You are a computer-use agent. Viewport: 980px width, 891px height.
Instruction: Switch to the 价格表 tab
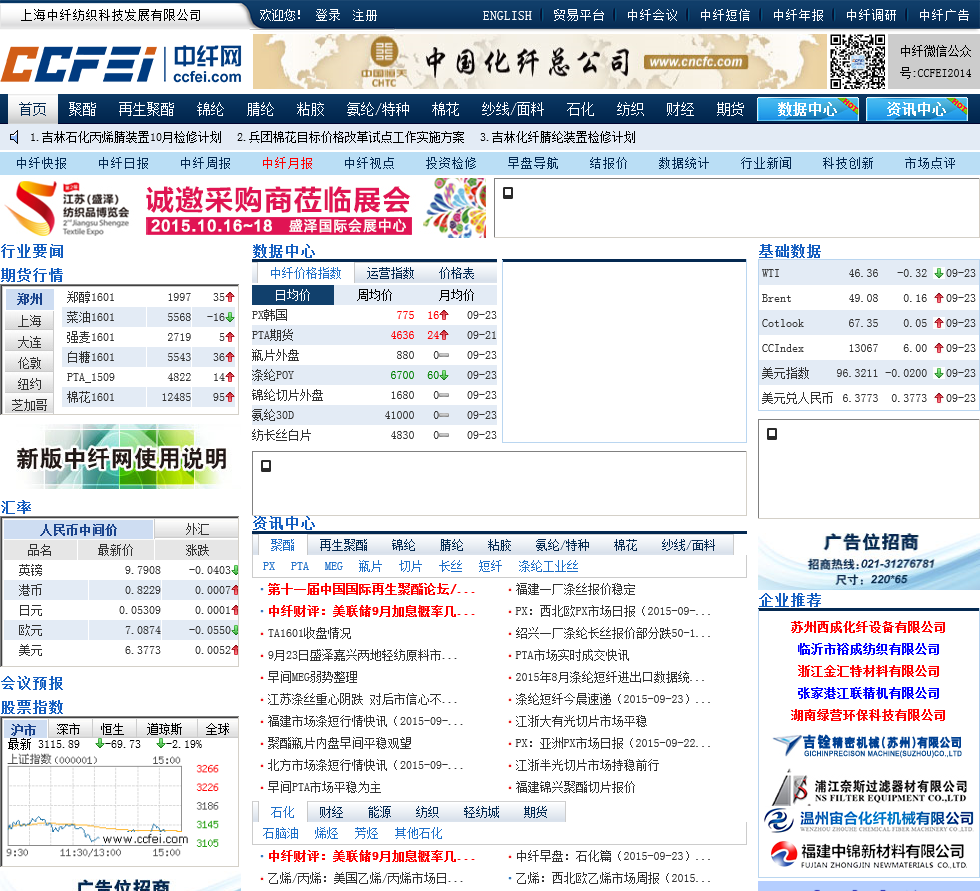coord(456,273)
